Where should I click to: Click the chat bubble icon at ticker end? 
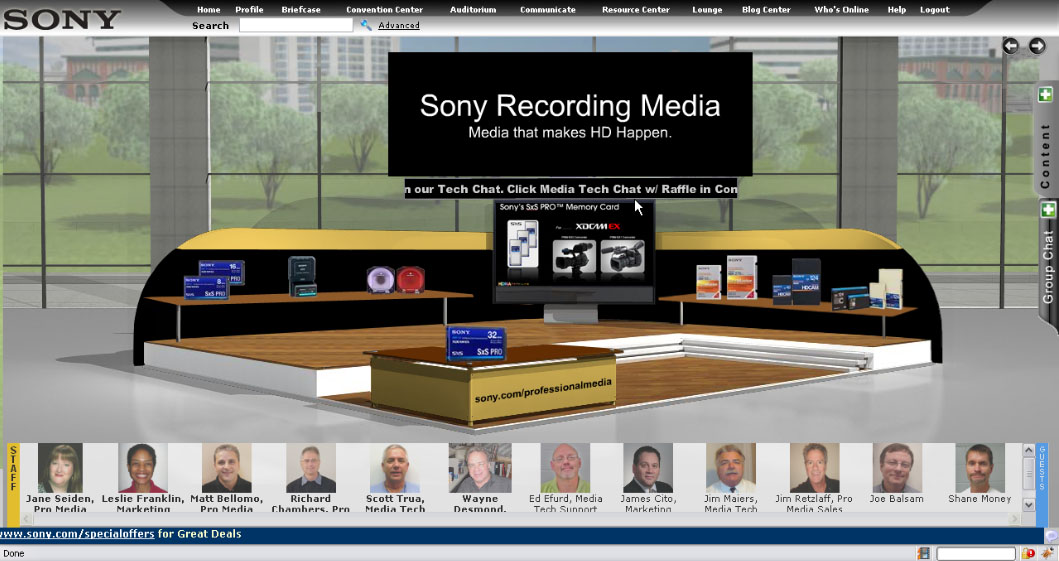click(x=1051, y=535)
